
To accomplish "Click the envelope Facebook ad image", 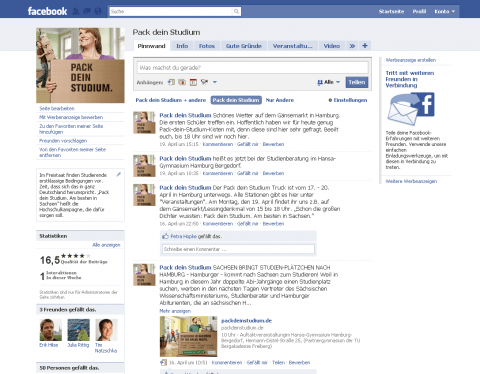I will [411, 109].
